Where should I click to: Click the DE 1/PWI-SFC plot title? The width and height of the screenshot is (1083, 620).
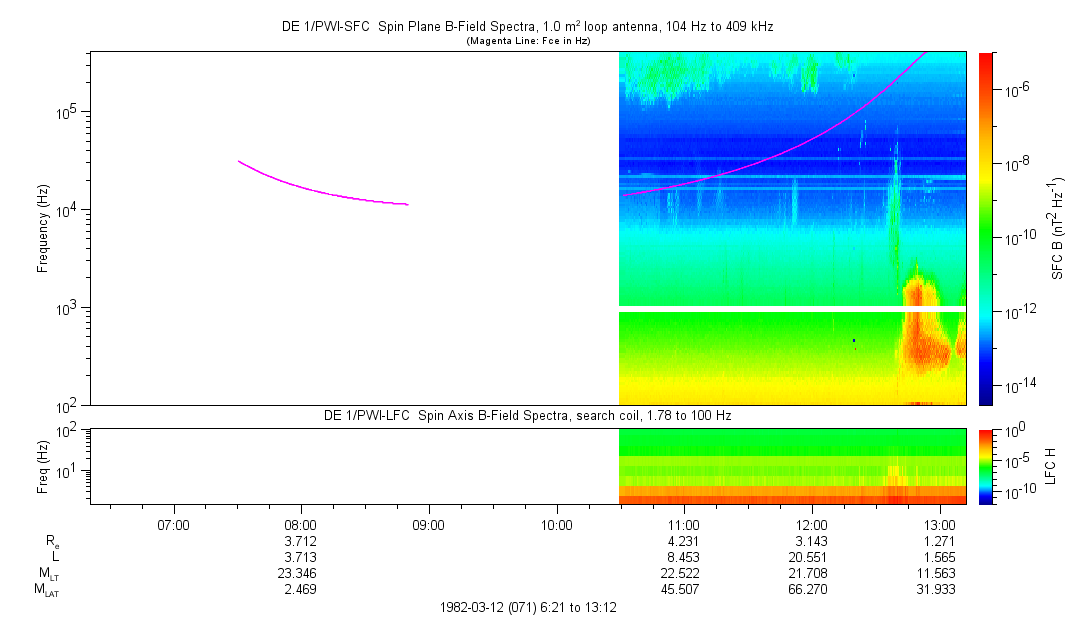(x=527, y=27)
